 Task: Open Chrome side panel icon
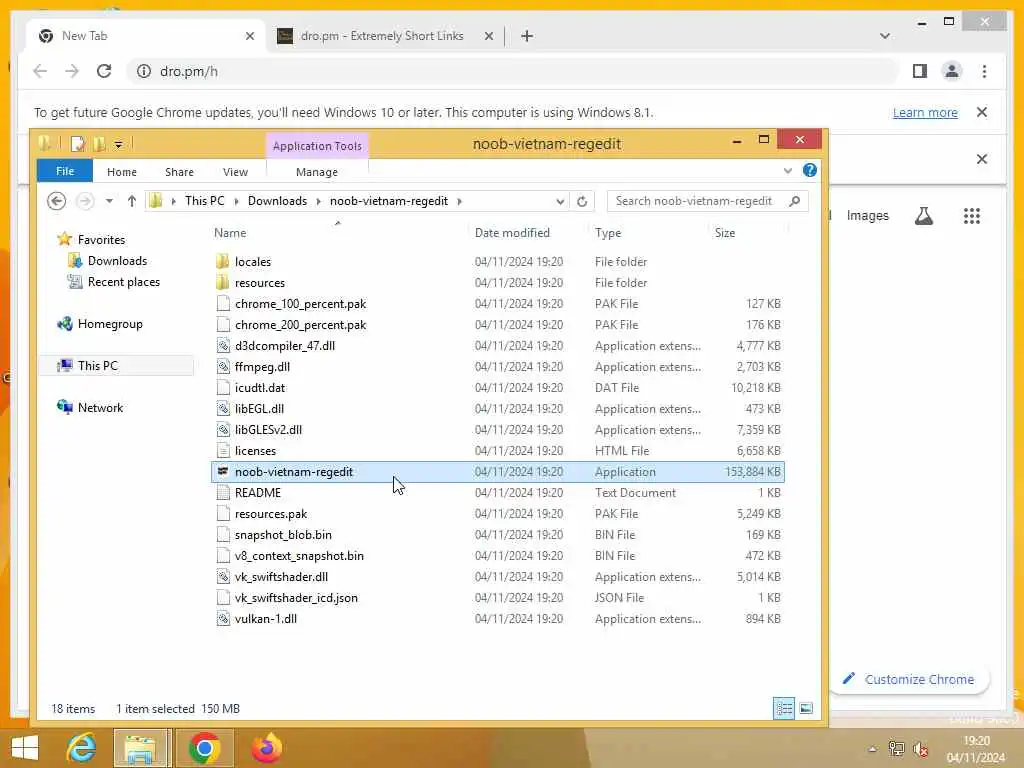tap(920, 71)
